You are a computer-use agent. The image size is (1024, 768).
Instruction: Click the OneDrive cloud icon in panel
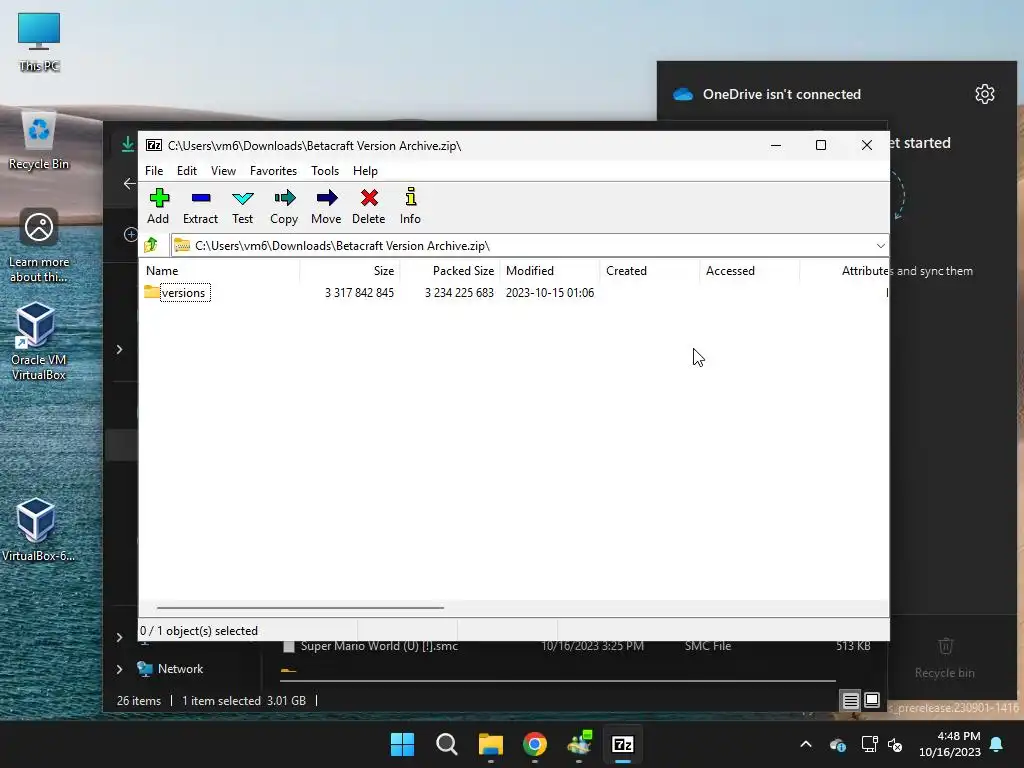click(682, 94)
